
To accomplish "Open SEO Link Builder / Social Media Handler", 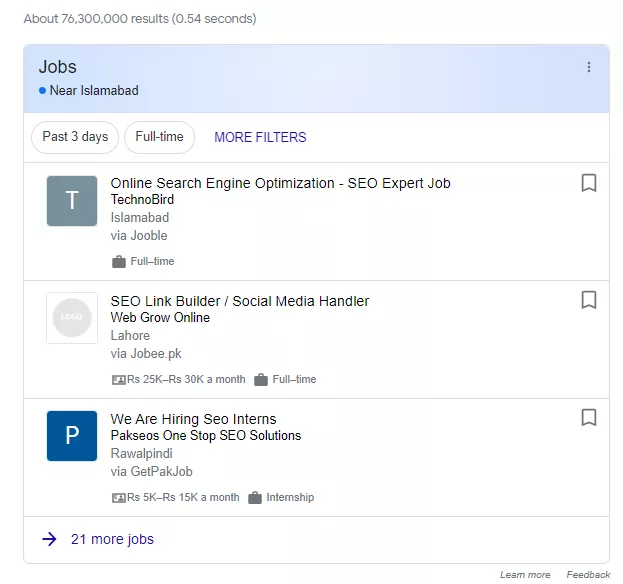I will tap(240, 301).
